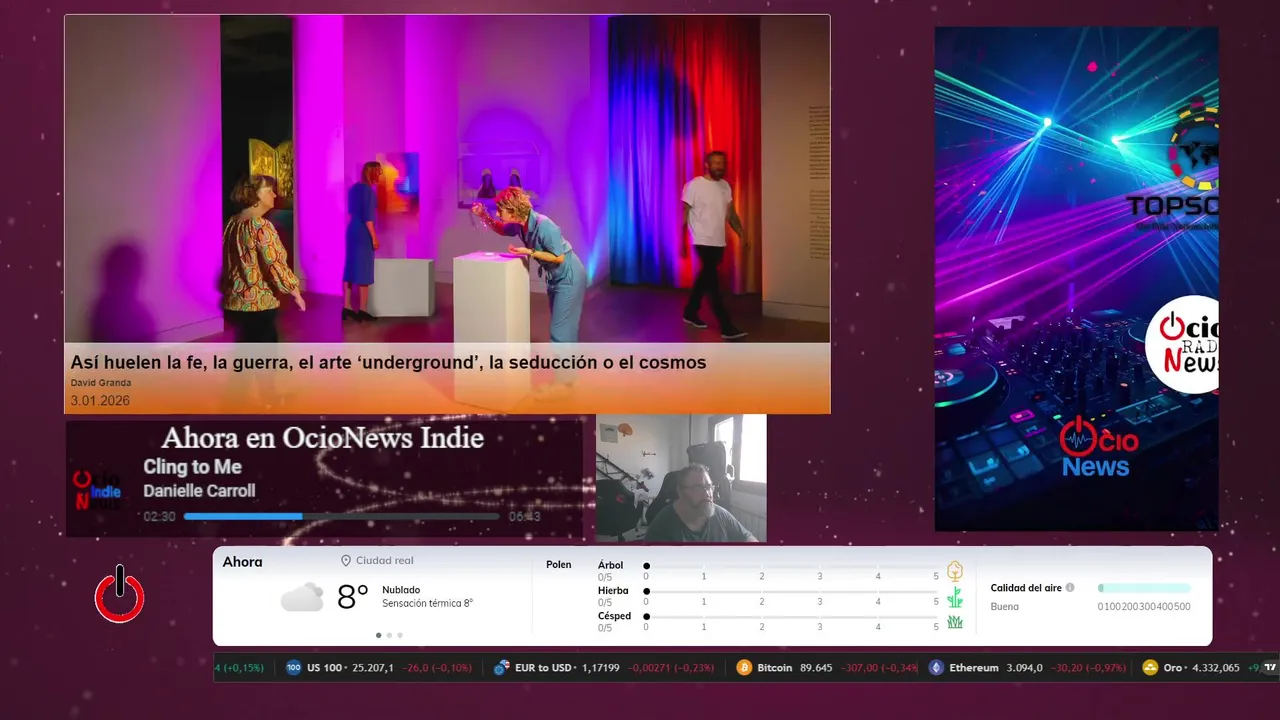Click the gold Oro ticker icon
This screenshot has width=1280, height=720.
(x=1150, y=668)
